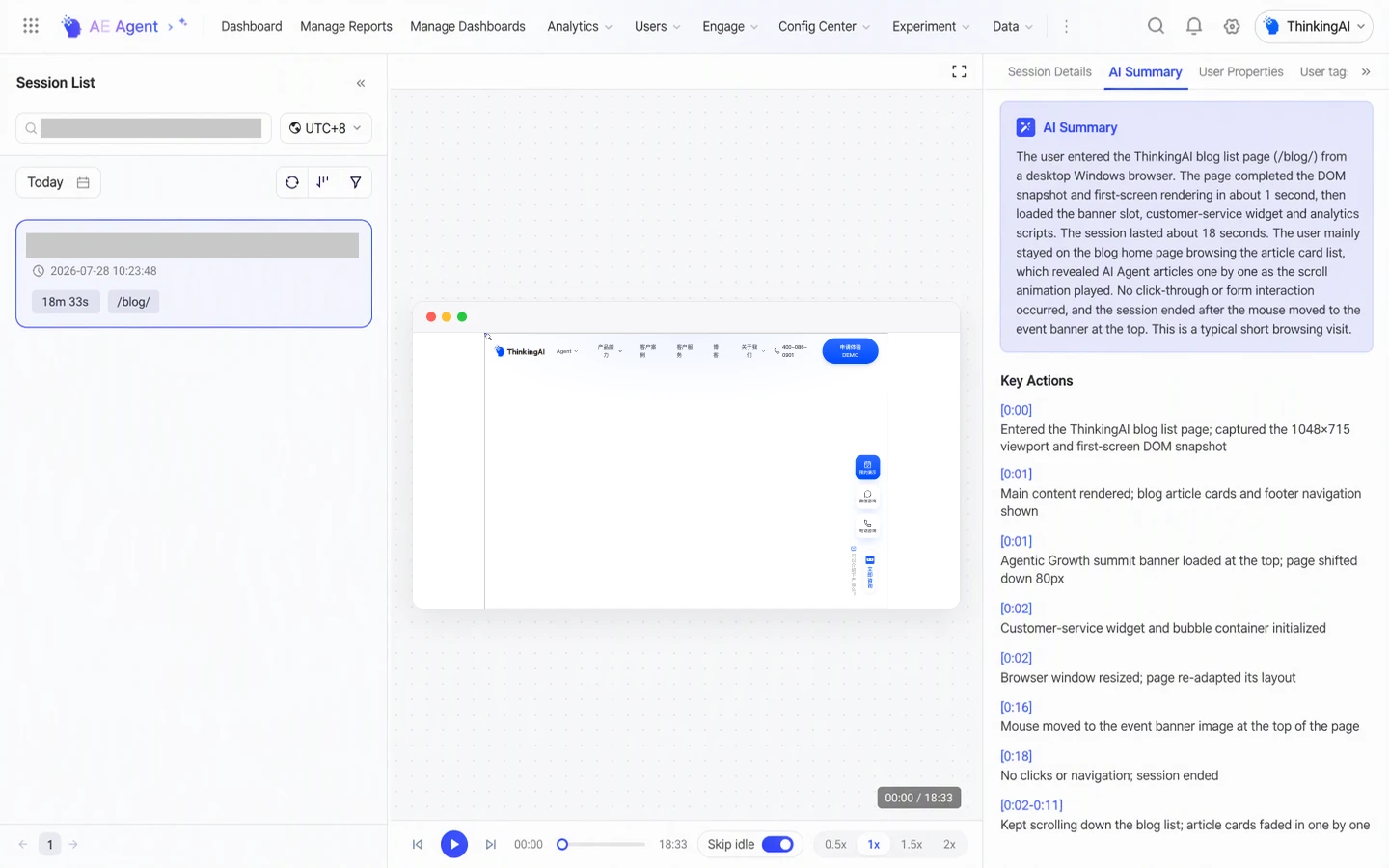Switch to the User Properties tab
1389x868 pixels.
(1240, 71)
